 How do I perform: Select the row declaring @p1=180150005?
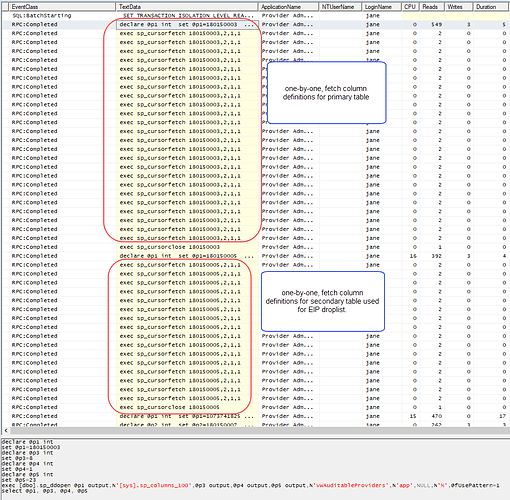tap(255, 256)
